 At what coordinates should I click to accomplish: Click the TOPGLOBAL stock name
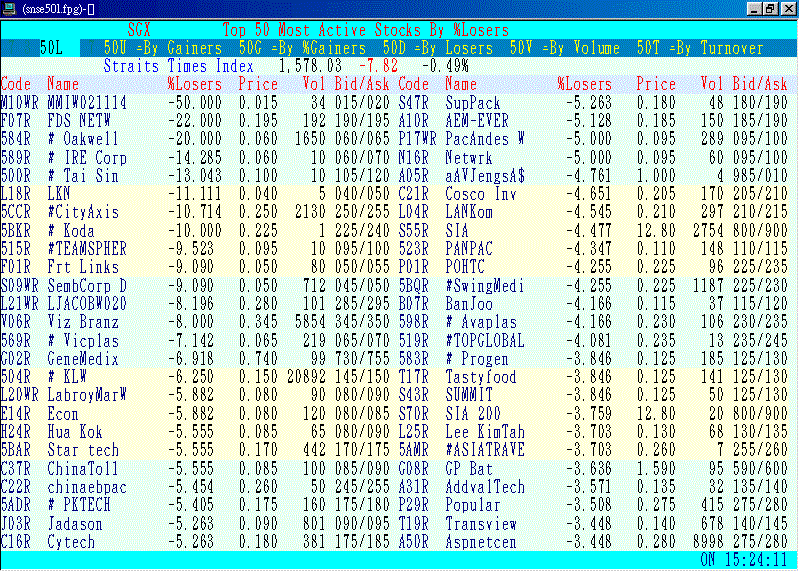[485, 341]
